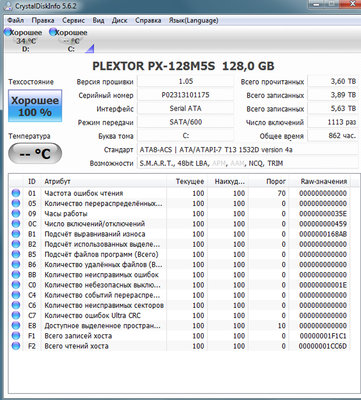361x400 pixels.
Task: Open the Язык(Language) menu
Action: click(x=193, y=20)
